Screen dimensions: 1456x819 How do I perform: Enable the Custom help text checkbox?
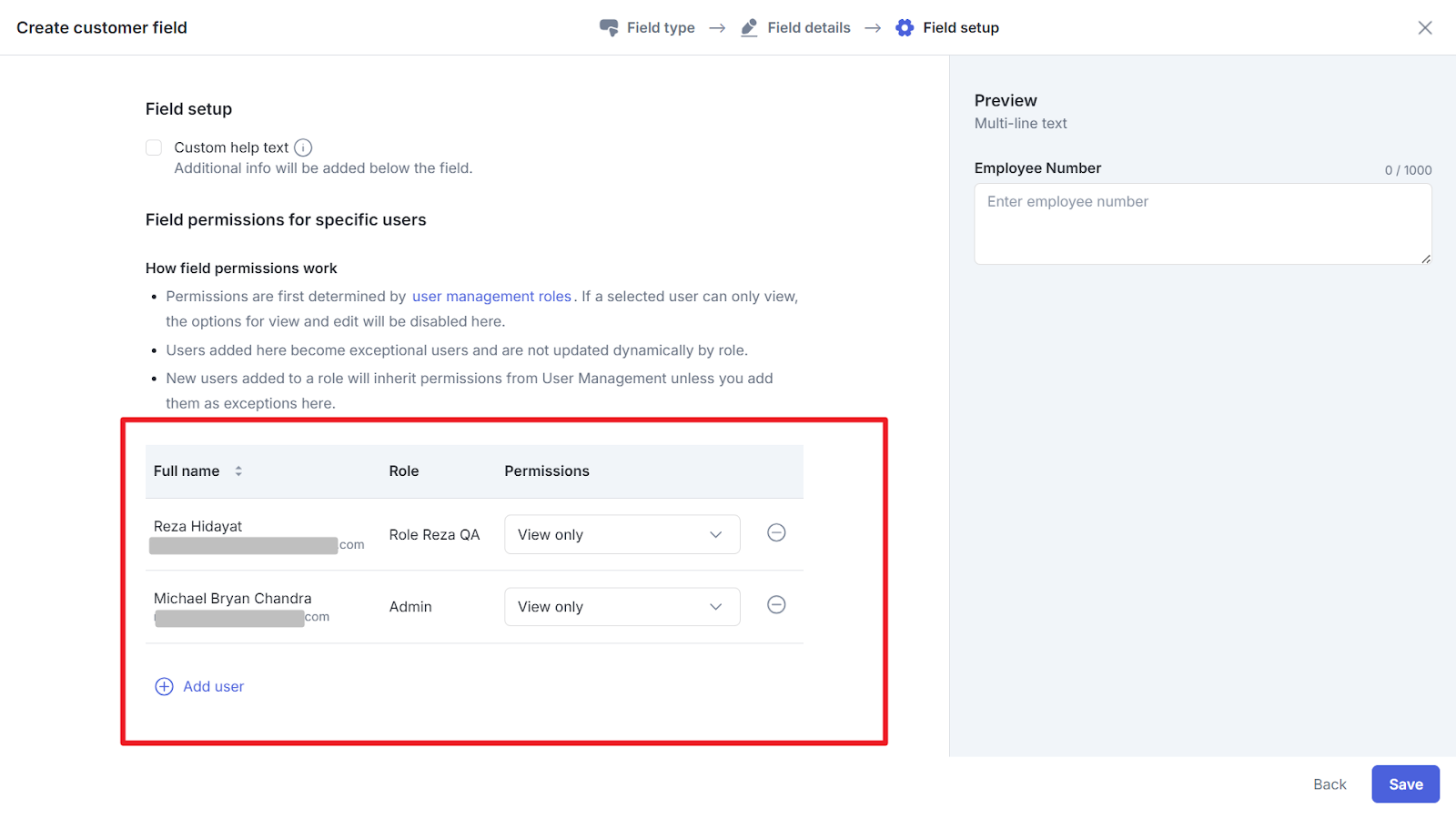click(154, 147)
